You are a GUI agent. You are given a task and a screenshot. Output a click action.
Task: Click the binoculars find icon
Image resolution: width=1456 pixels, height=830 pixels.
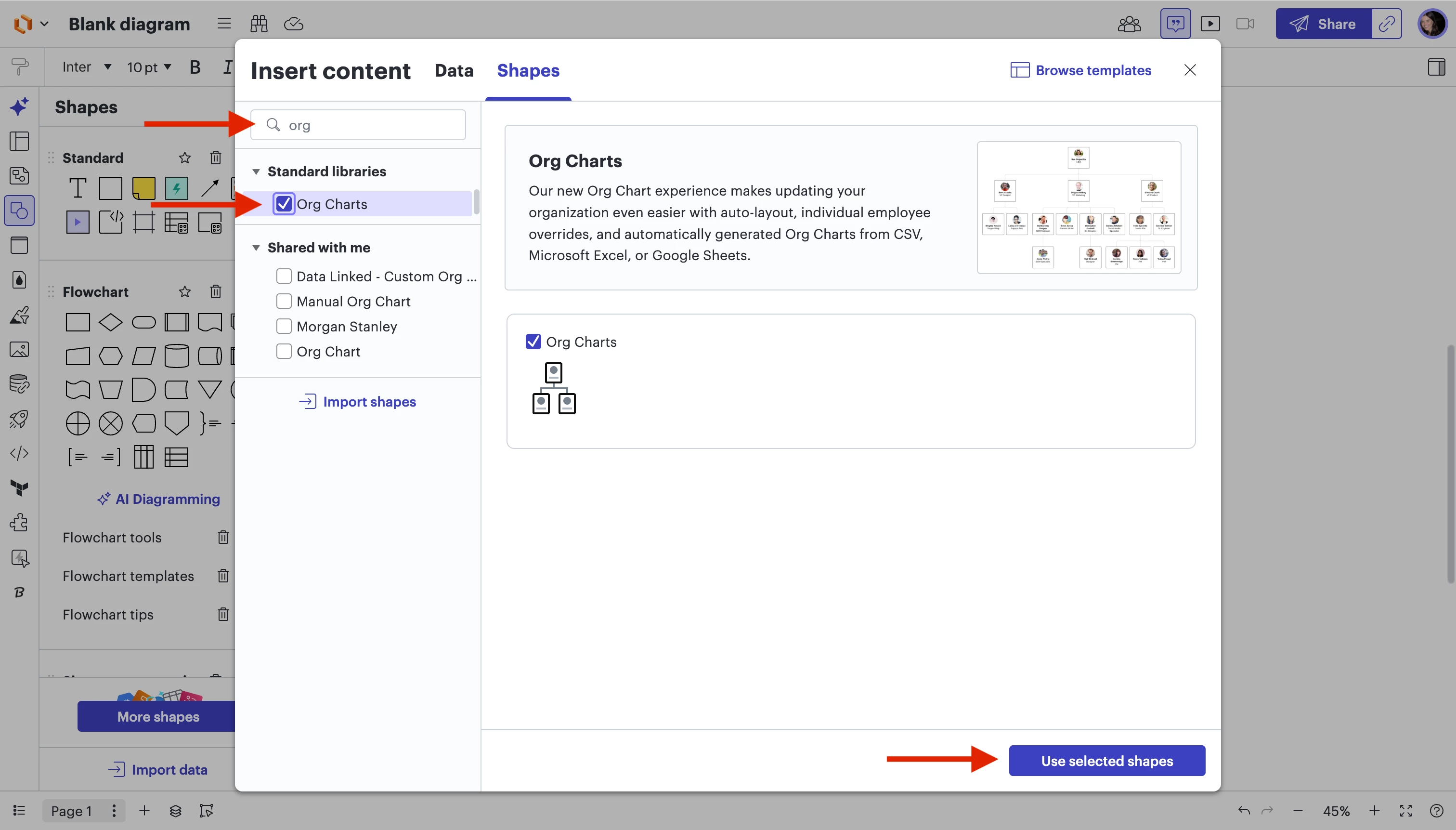(259, 24)
